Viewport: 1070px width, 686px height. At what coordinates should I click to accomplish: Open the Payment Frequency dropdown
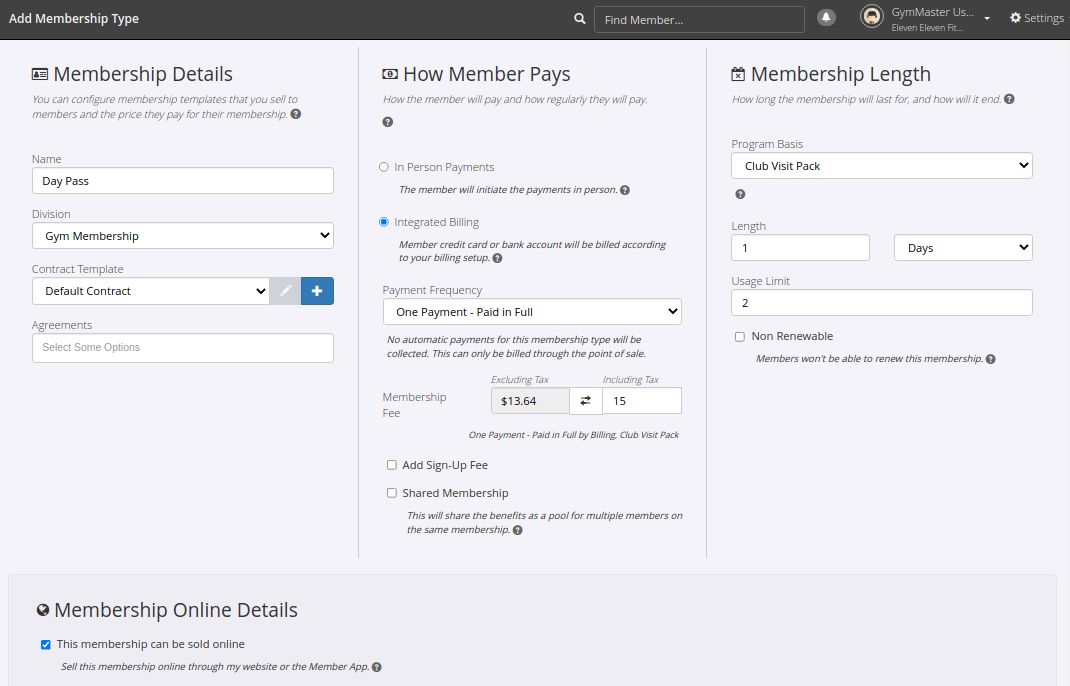click(532, 311)
